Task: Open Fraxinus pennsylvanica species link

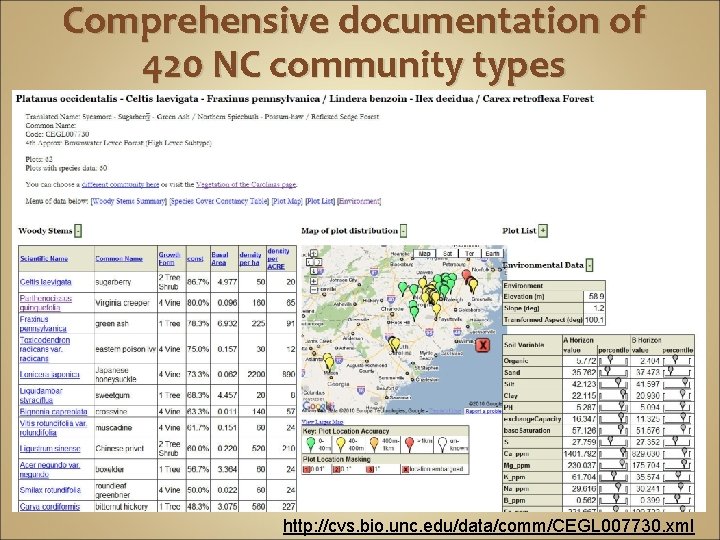Action: tap(43, 324)
